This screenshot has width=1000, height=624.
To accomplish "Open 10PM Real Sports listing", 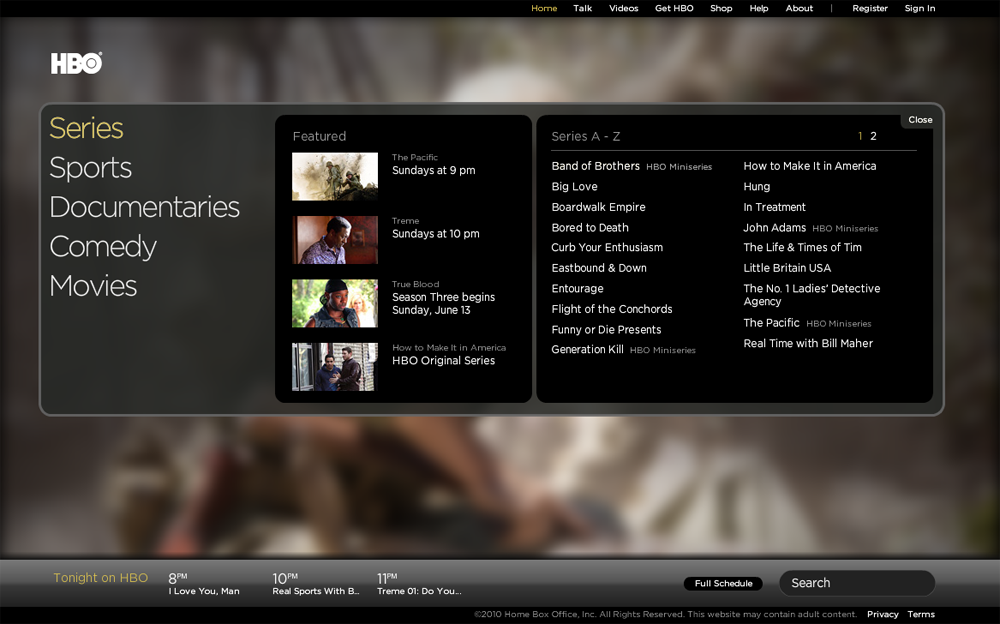I will (x=316, y=584).
